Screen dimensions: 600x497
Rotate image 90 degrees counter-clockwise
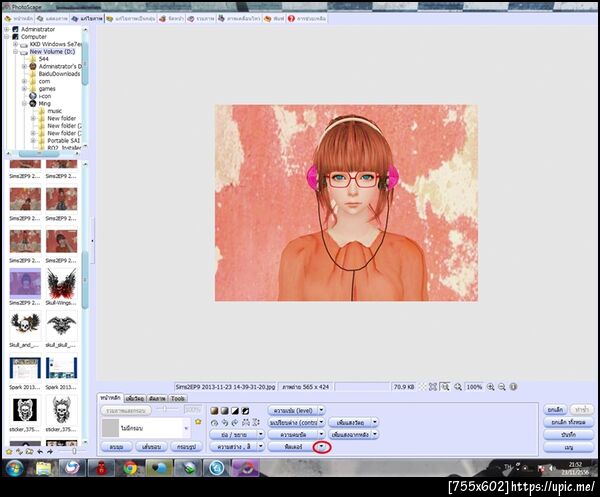(x=225, y=422)
